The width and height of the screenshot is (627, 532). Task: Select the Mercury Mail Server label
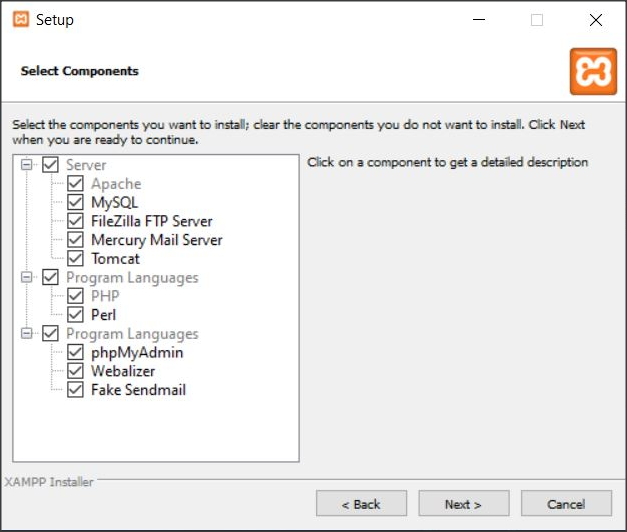point(157,240)
